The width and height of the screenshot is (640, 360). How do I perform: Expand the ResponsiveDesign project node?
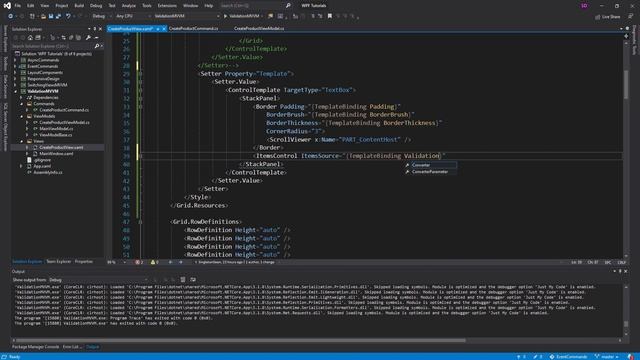click(16, 79)
